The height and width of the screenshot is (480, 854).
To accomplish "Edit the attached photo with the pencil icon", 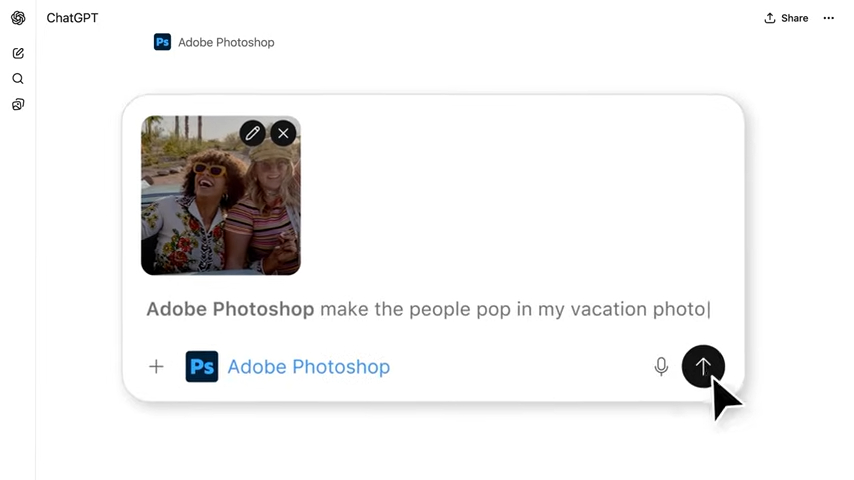I will 253,133.
